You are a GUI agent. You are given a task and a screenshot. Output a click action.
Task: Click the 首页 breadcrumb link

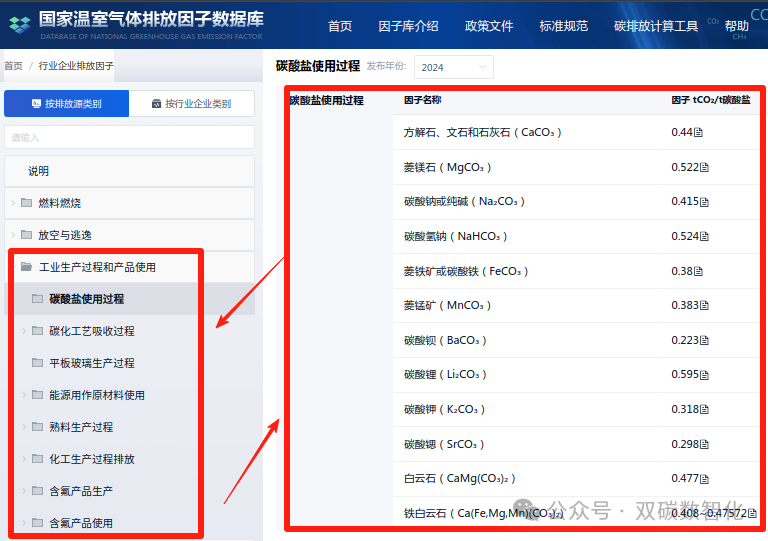tap(13, 66)
